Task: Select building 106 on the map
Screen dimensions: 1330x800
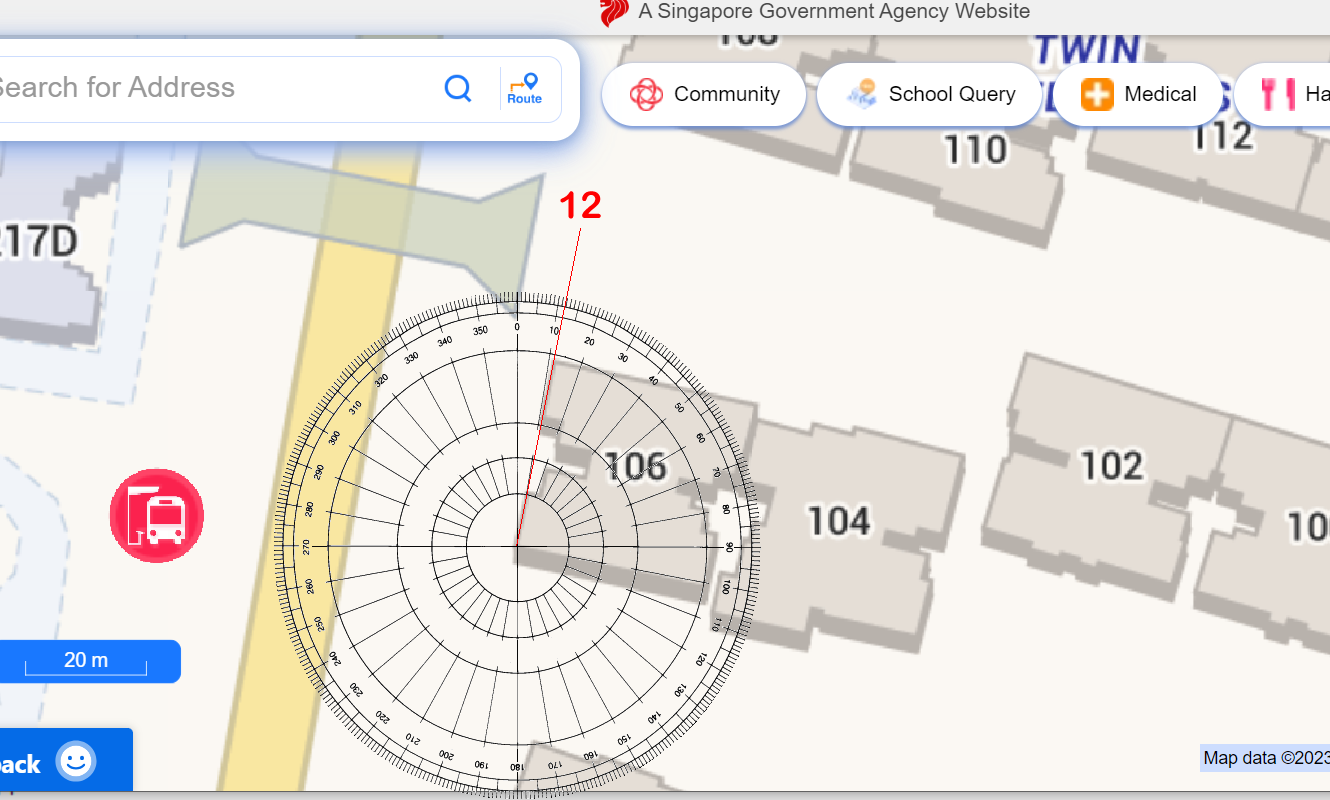Action: point(636,466)
